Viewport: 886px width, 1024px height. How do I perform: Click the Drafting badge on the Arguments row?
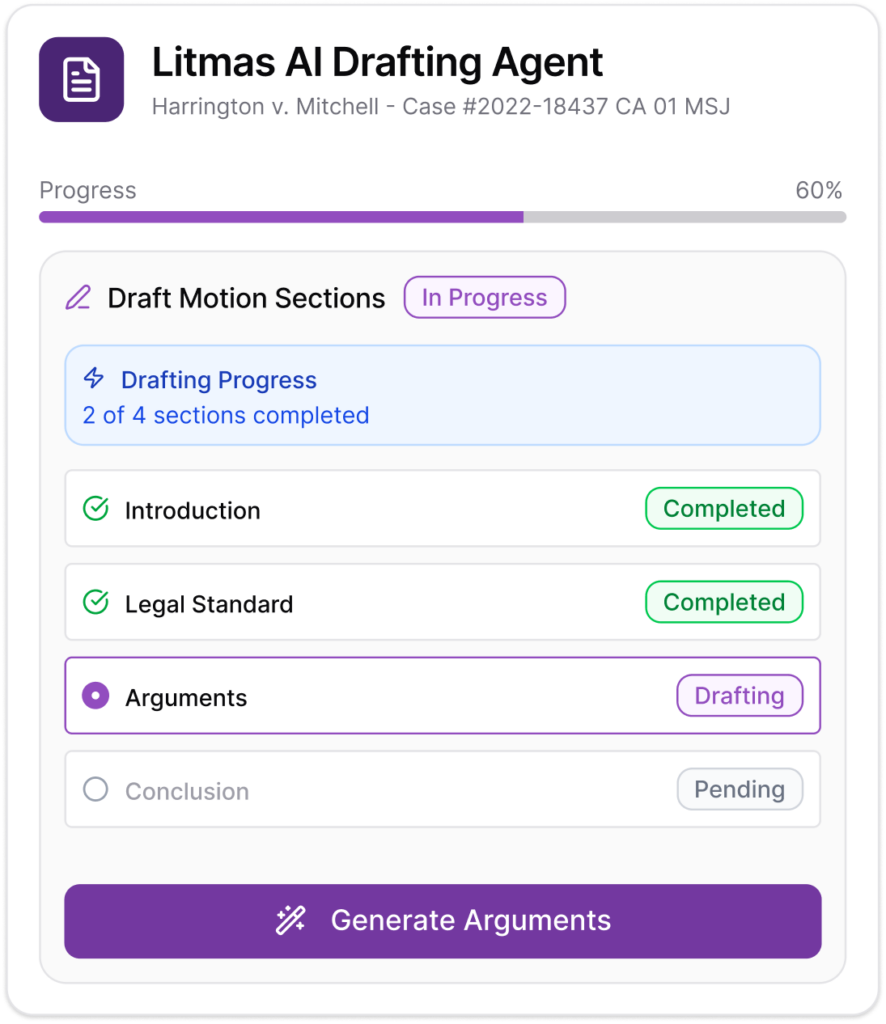[x=740, y=695]
